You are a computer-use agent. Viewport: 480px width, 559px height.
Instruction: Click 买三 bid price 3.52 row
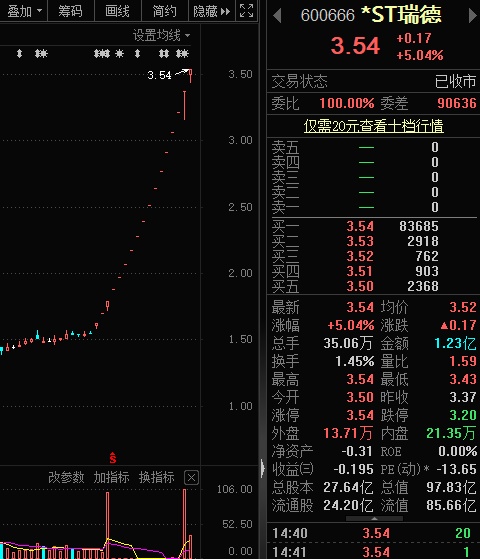click(x=373, y=256)
